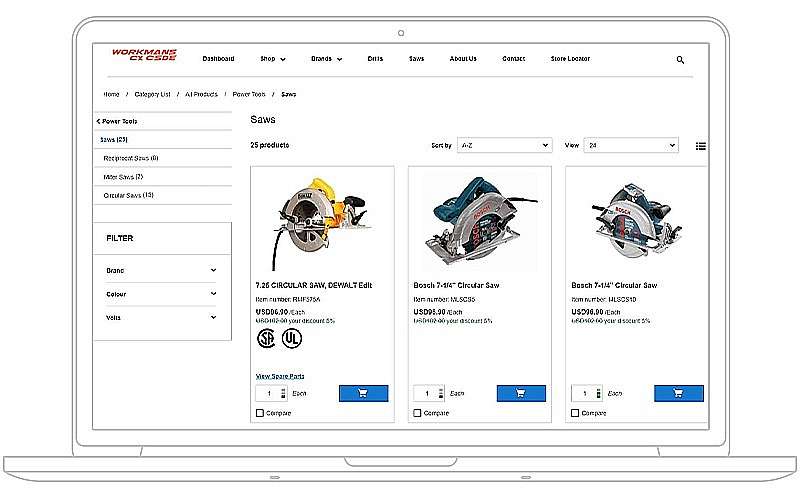Open Dashboard in the top navigation

[x=218, y=59]
